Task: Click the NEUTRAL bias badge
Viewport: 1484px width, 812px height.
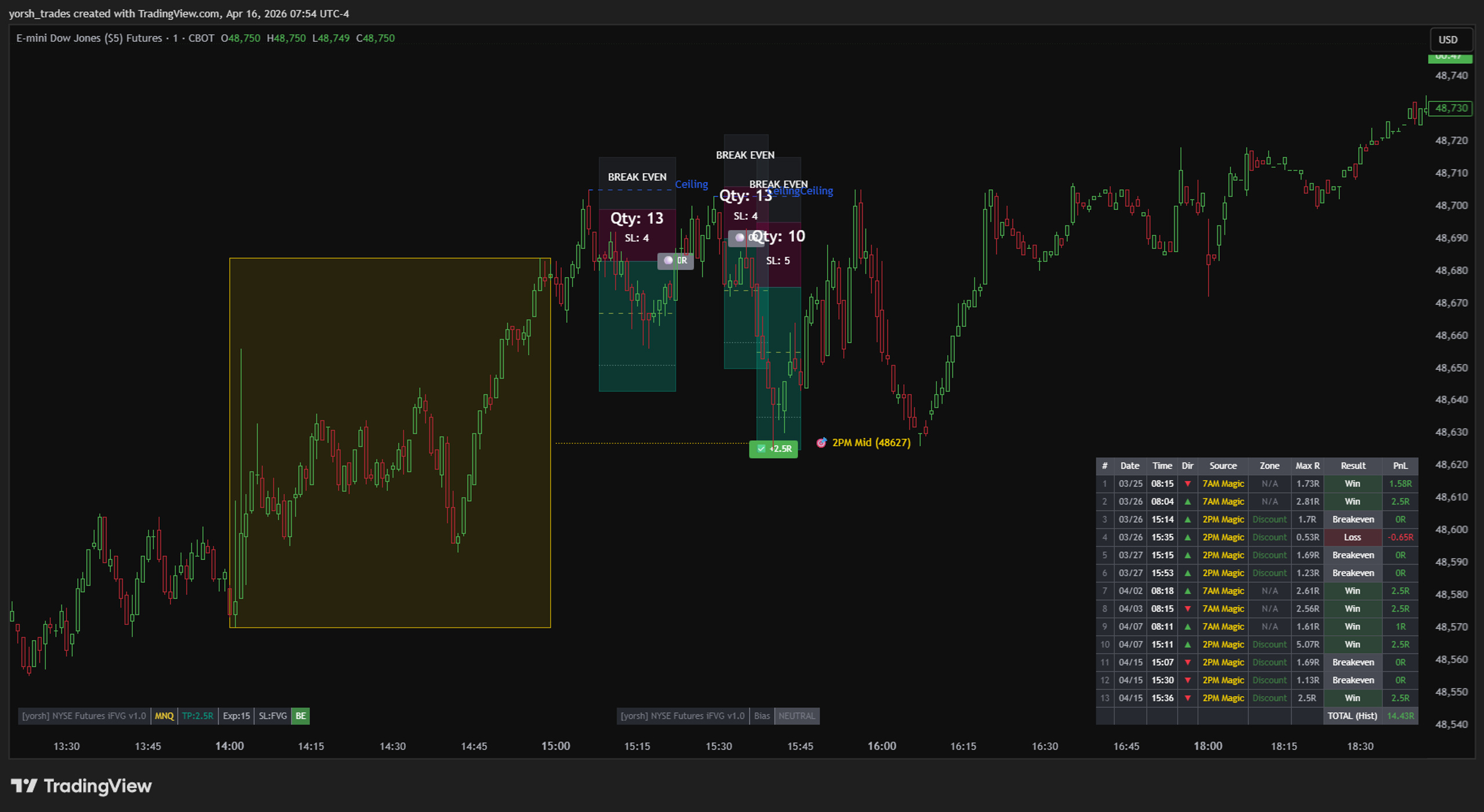Action: click(796, 716)
